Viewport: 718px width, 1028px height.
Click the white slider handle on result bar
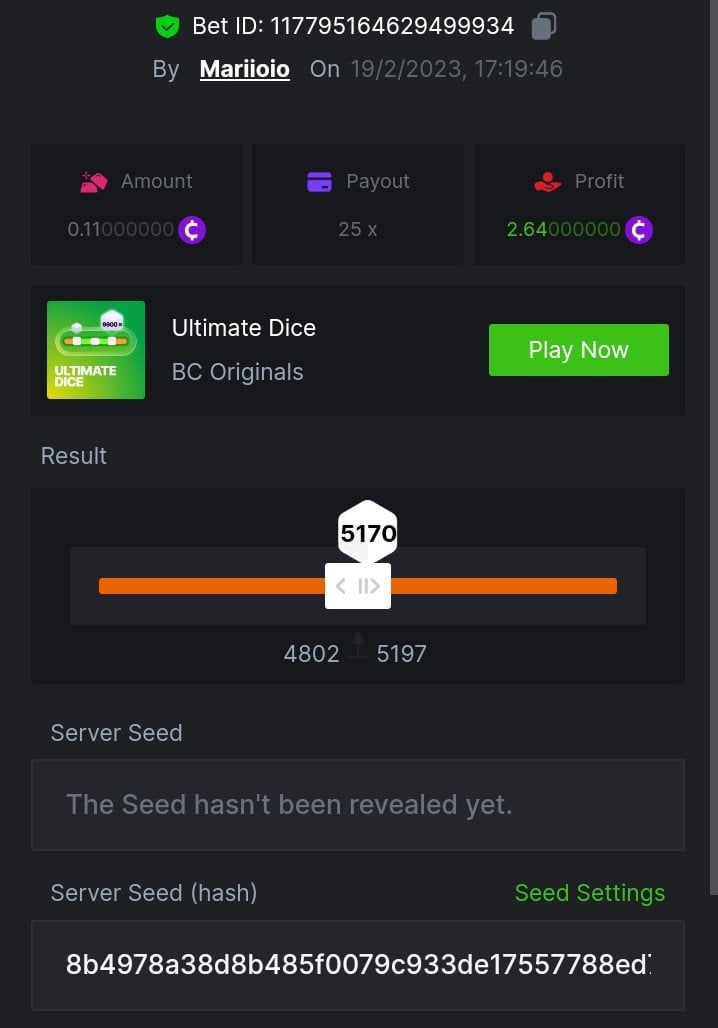coord(357,586)
